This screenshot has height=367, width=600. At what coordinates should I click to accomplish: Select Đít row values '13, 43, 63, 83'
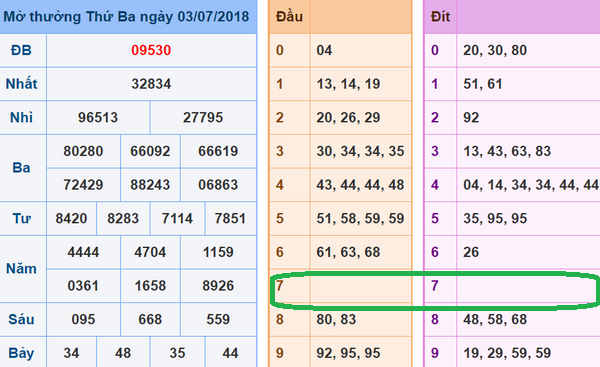pos(507,151)
